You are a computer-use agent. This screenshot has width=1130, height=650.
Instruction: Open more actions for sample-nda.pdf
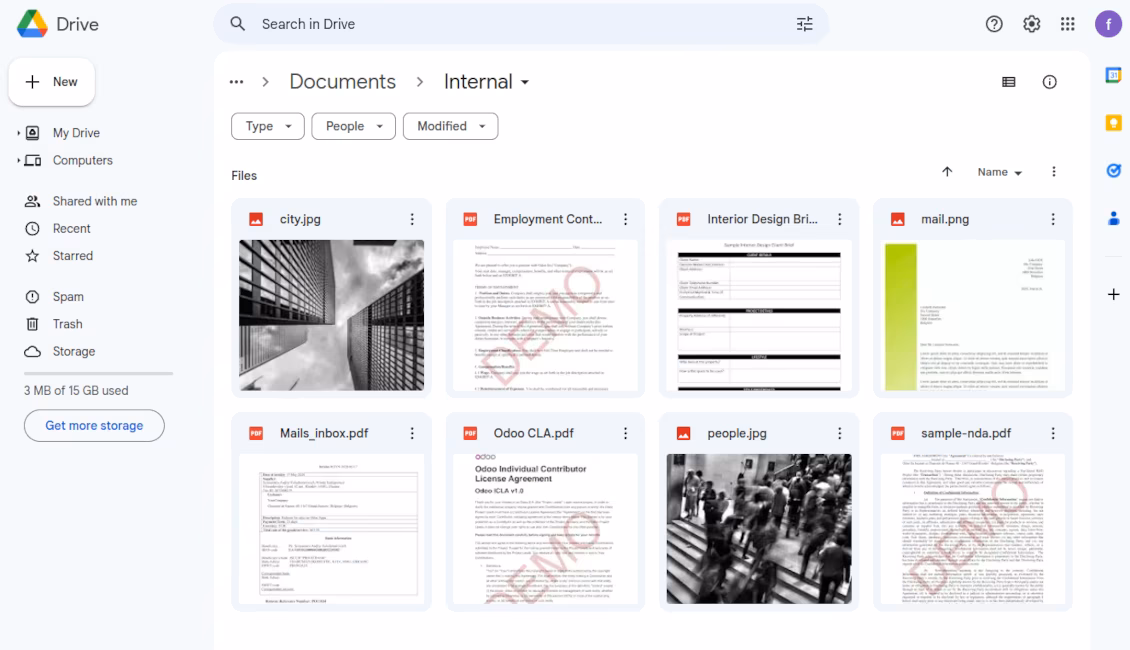pos(1053,433)
